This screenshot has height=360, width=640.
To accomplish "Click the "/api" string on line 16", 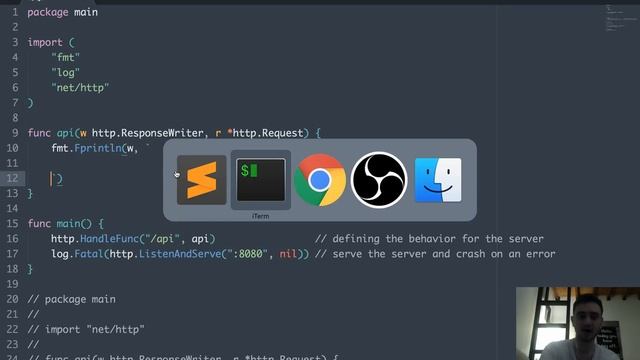I will pyautogui.click(x=162, y=239).
